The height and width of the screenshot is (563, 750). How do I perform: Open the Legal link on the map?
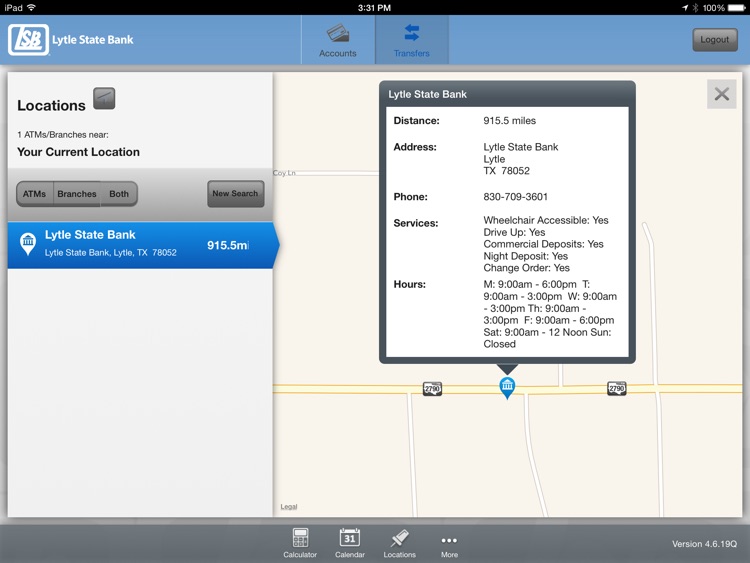(289, 507)
